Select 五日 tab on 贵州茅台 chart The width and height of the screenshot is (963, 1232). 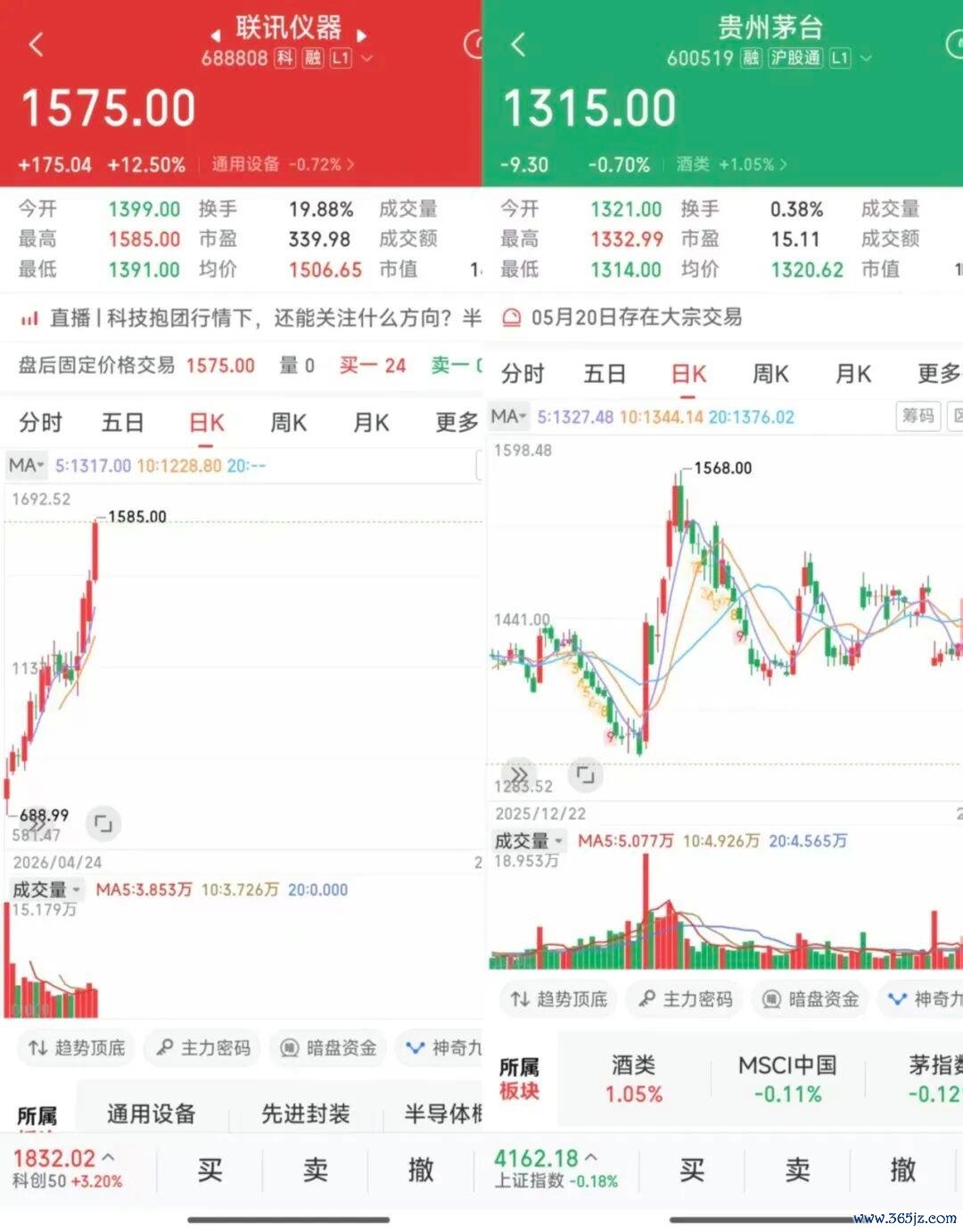(x=605, y=374)
